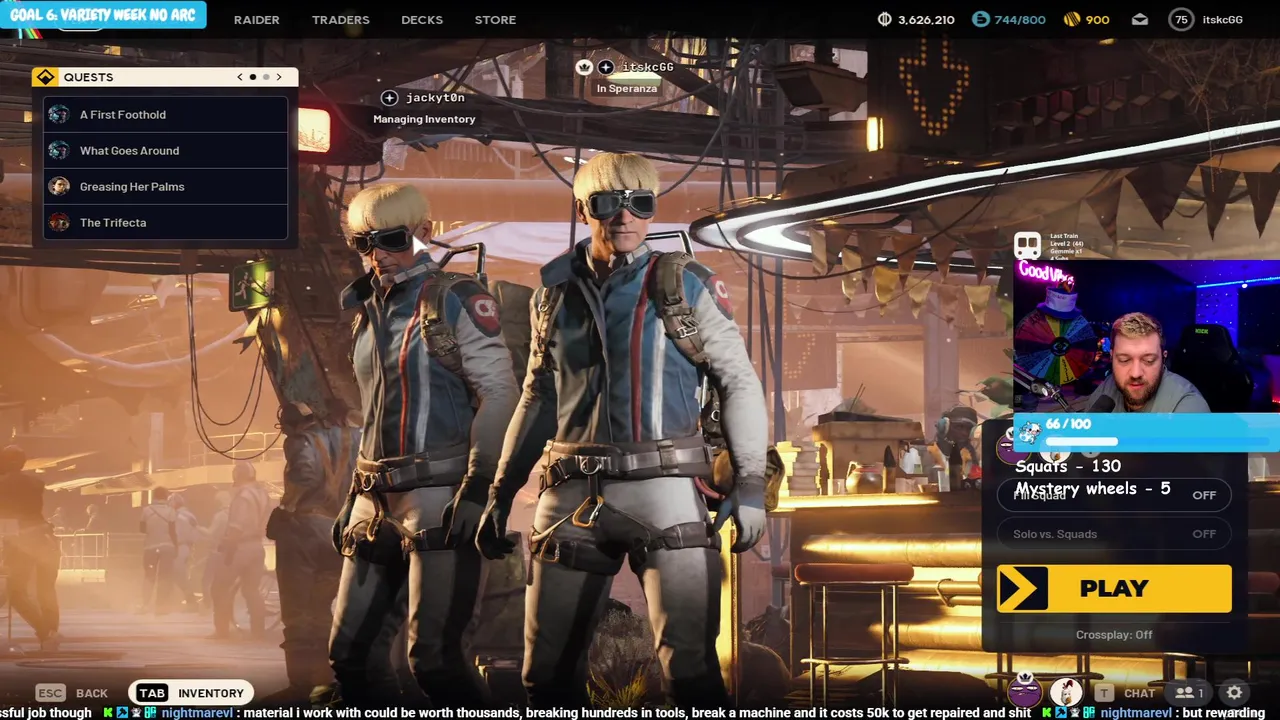Click the coin currency icon beside 3,626,210

(x=884, y=20)
